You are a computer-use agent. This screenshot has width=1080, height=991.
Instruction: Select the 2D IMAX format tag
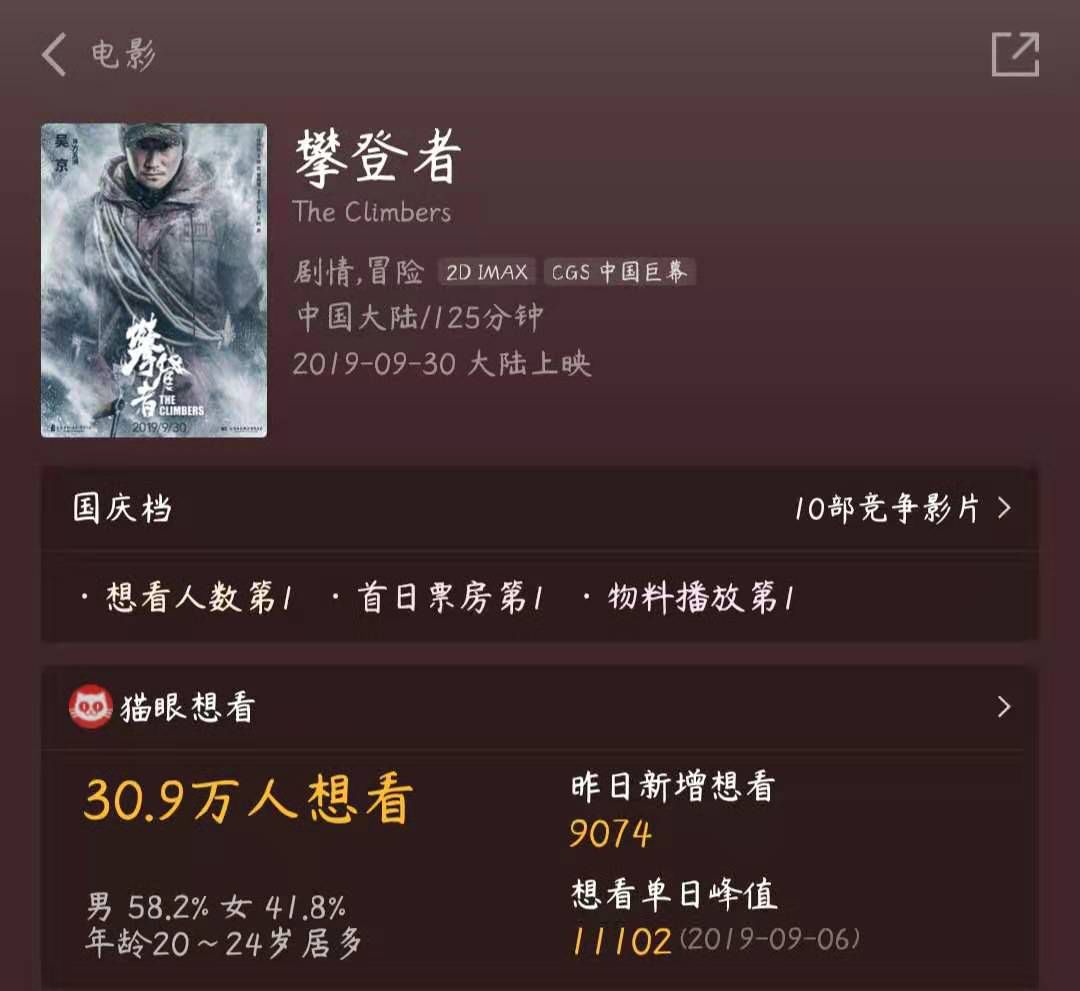487,272
